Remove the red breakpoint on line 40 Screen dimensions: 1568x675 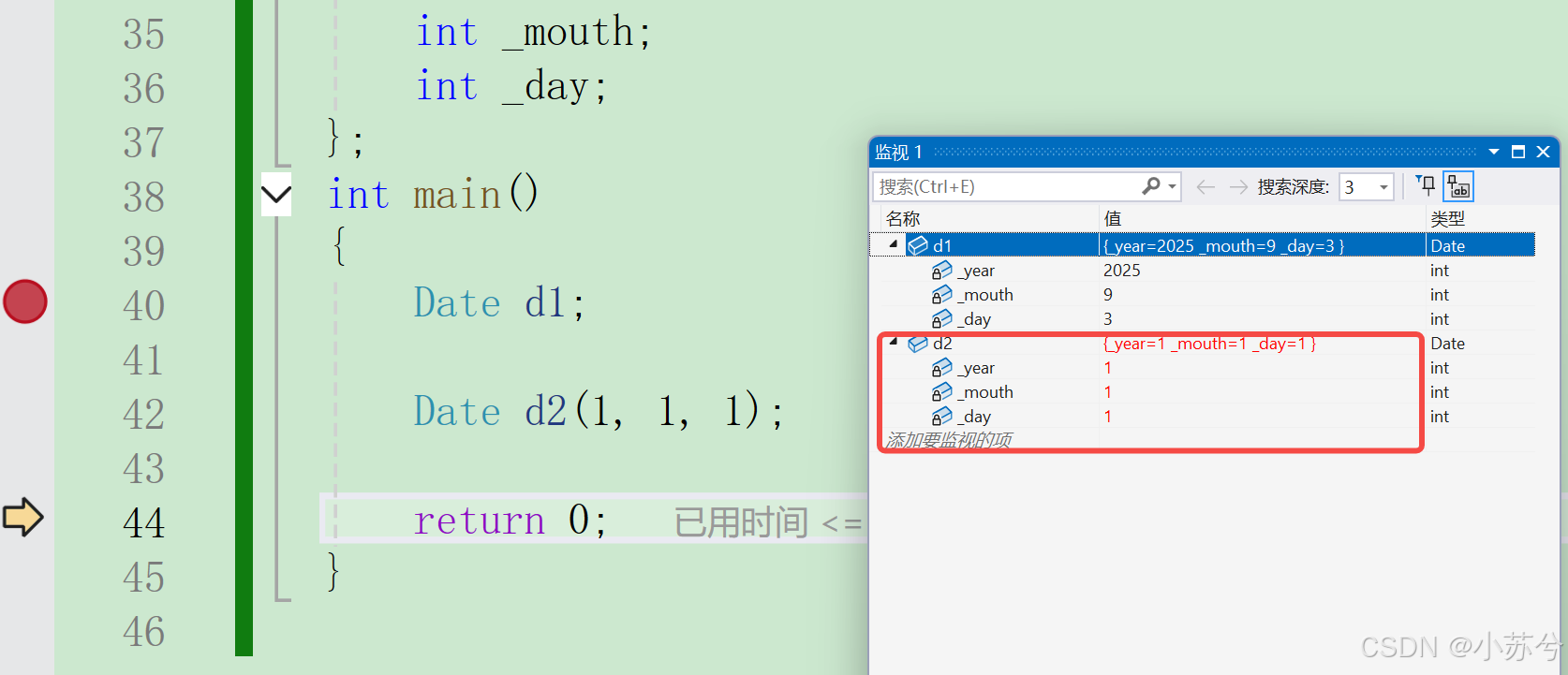pyautogui.click(x=25, y=301)
